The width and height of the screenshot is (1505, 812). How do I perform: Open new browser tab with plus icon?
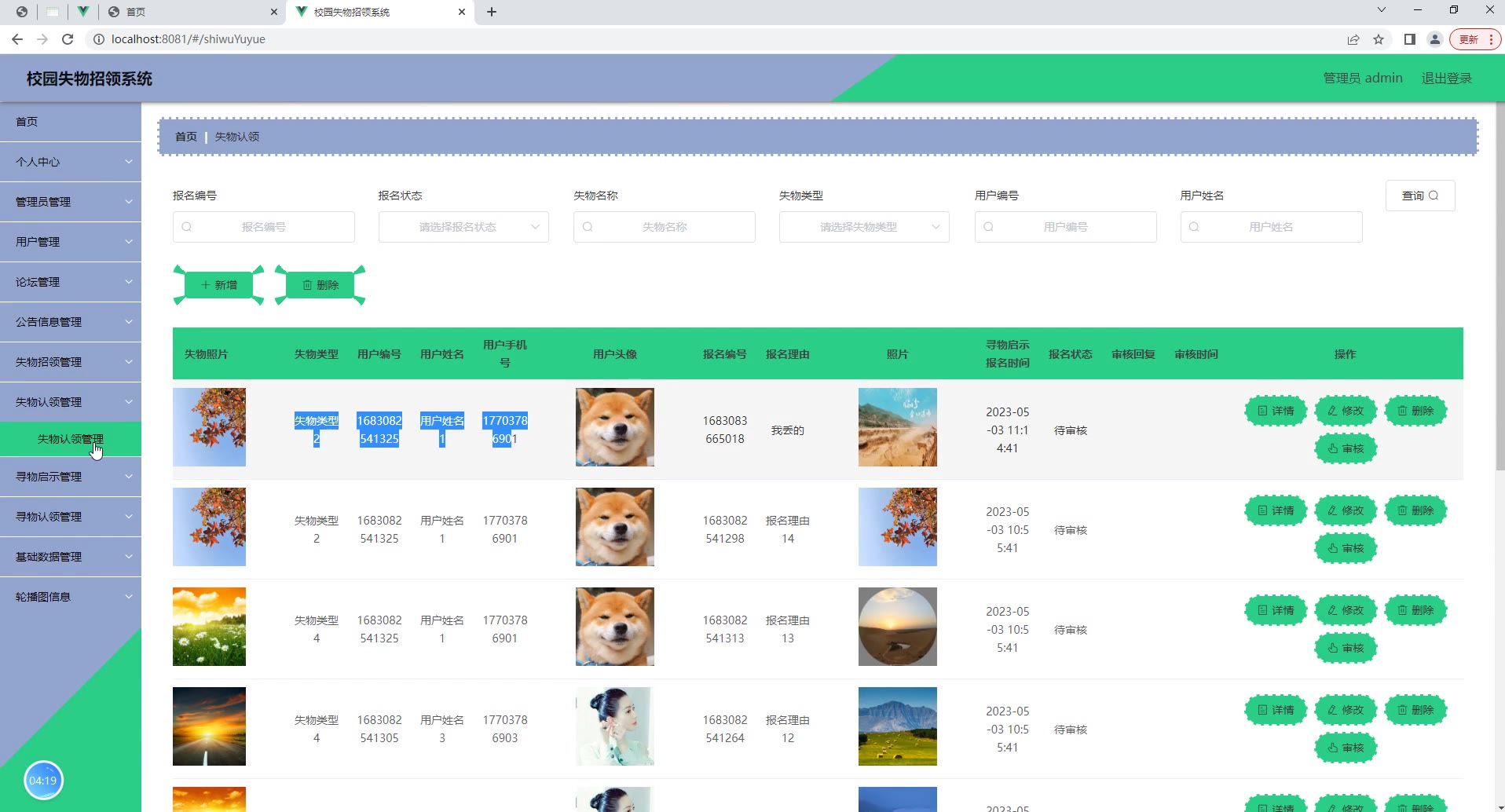(x=492, y=12)
